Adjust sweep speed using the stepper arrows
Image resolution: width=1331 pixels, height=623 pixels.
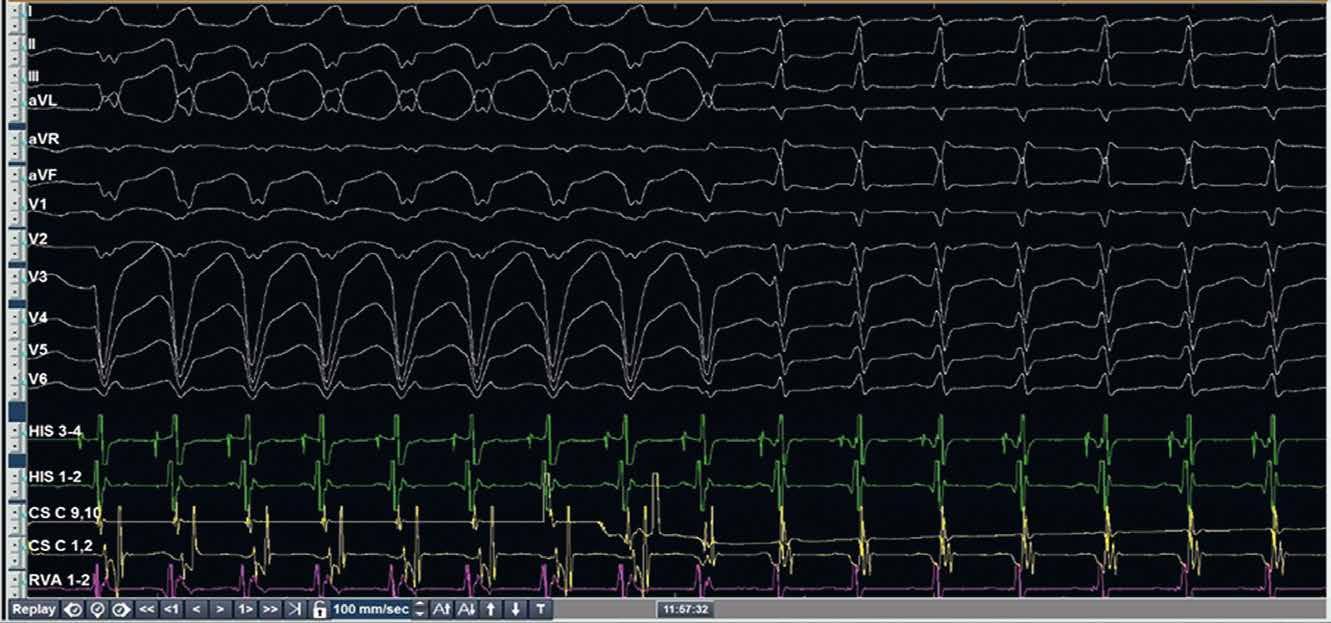click(x=420, y=609)
